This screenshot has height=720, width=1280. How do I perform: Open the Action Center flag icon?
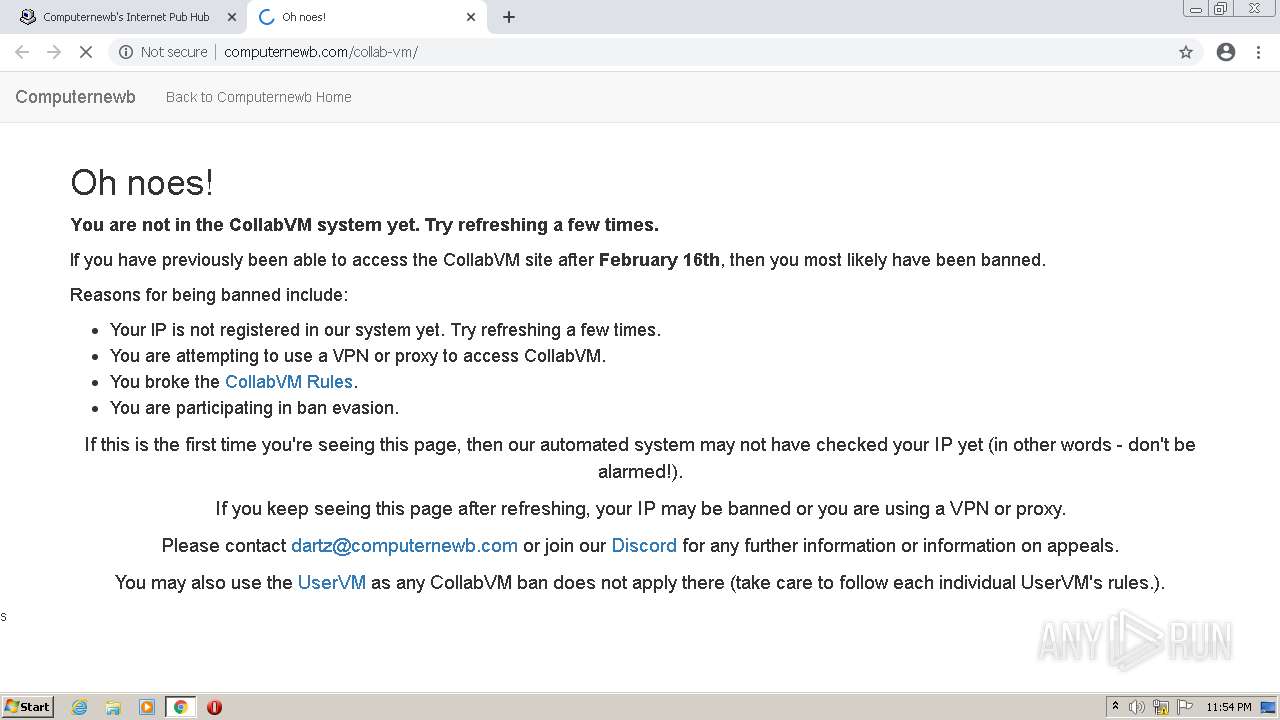[x=1185, y=707]
